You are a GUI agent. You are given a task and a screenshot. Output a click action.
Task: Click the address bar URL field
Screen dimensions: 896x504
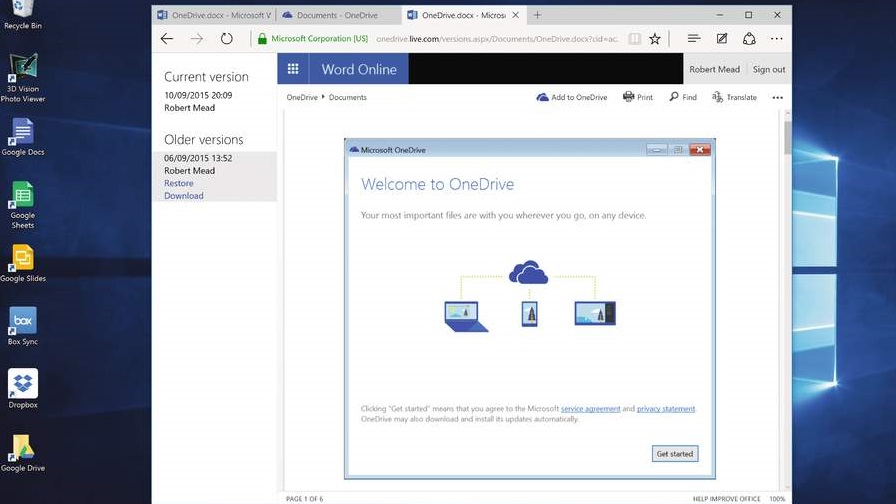(x=497, y=39)
